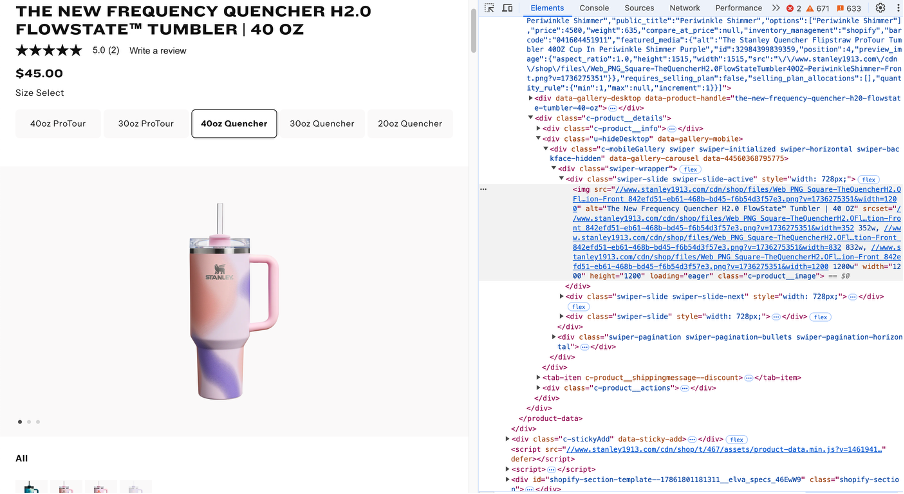
Task: Switch to the Elements tab
Action: coord(547,8)
